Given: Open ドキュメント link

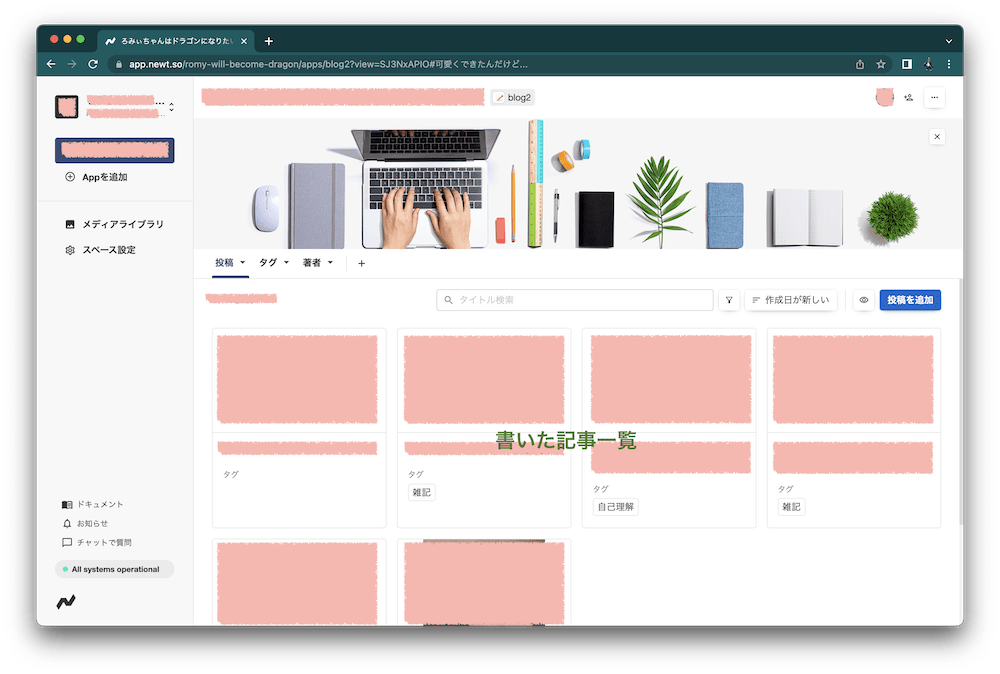Looking at the screenshot, I should pos(92,504).
